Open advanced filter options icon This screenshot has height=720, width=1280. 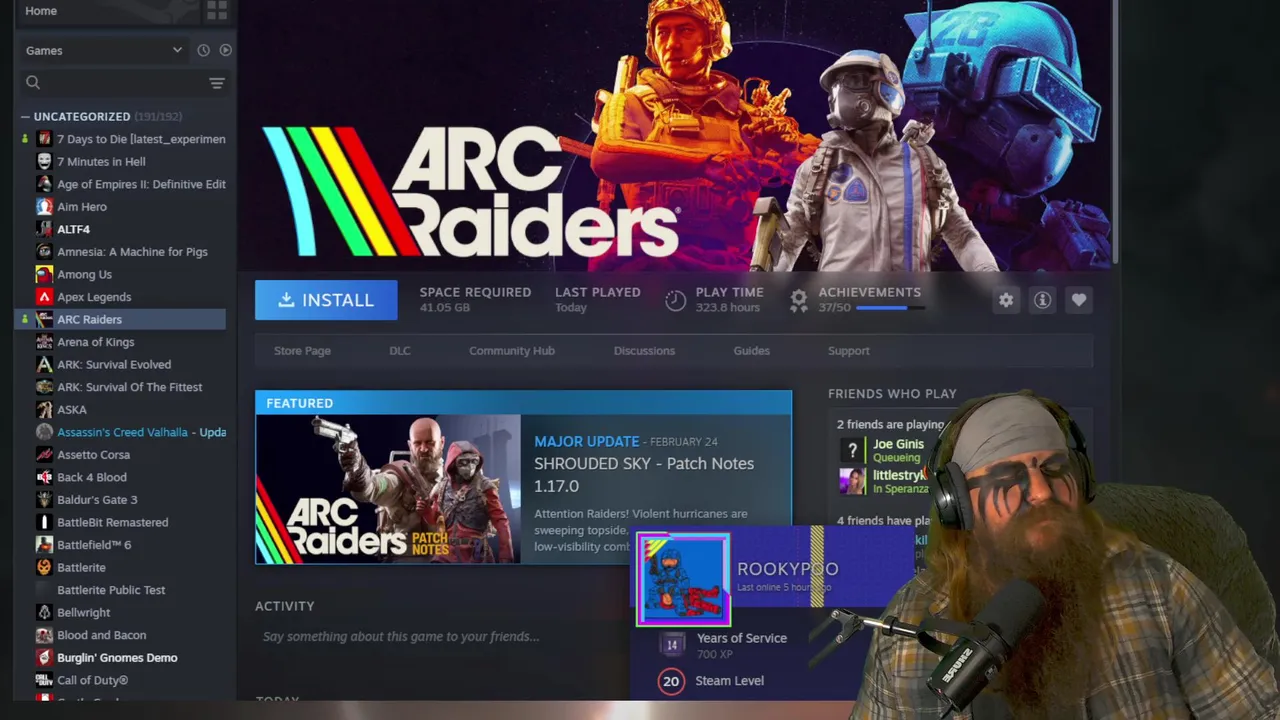click(x=217, y=83)
